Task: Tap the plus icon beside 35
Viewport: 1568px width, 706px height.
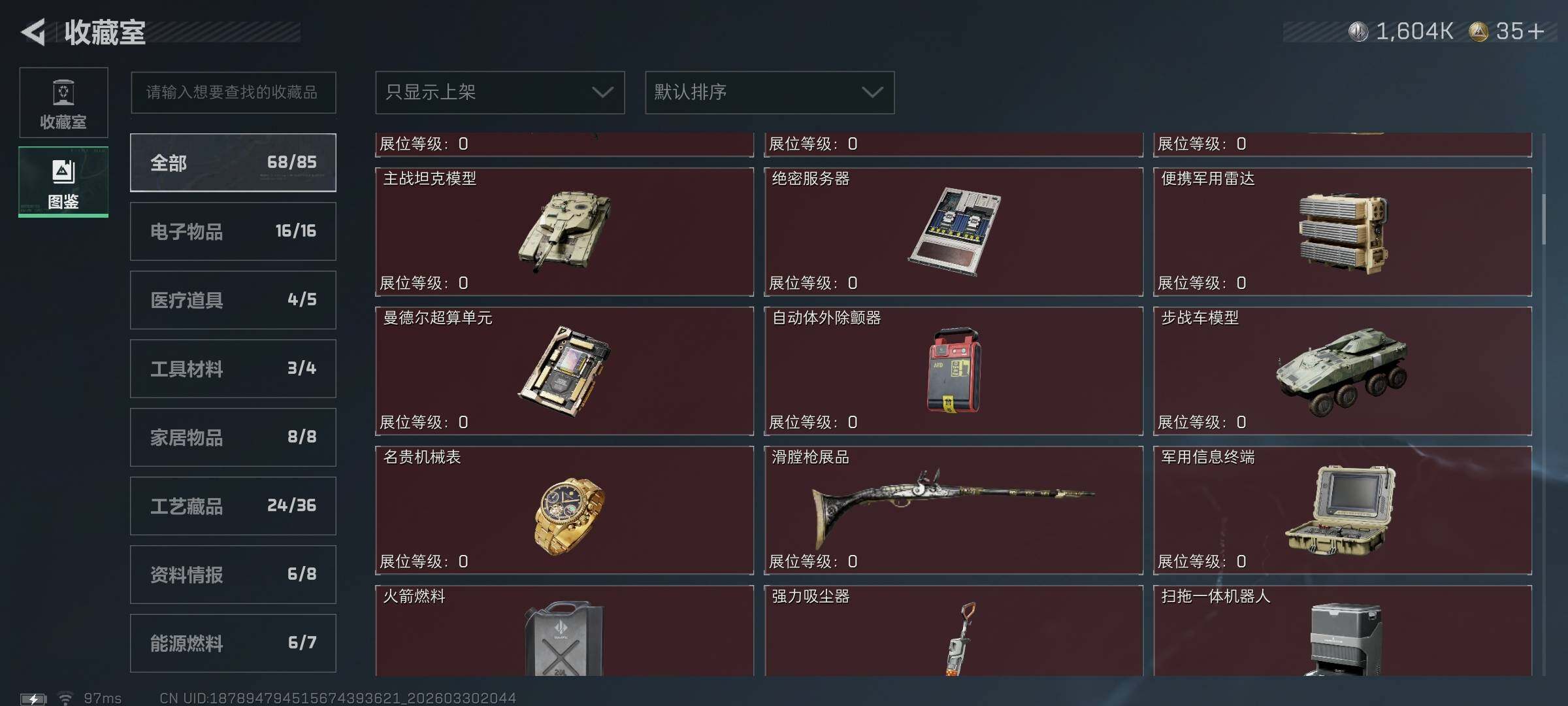Action: [1537, 31]
